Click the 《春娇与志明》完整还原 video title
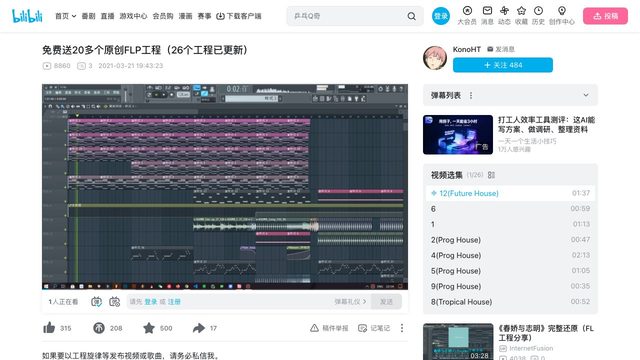 [546, 333]
